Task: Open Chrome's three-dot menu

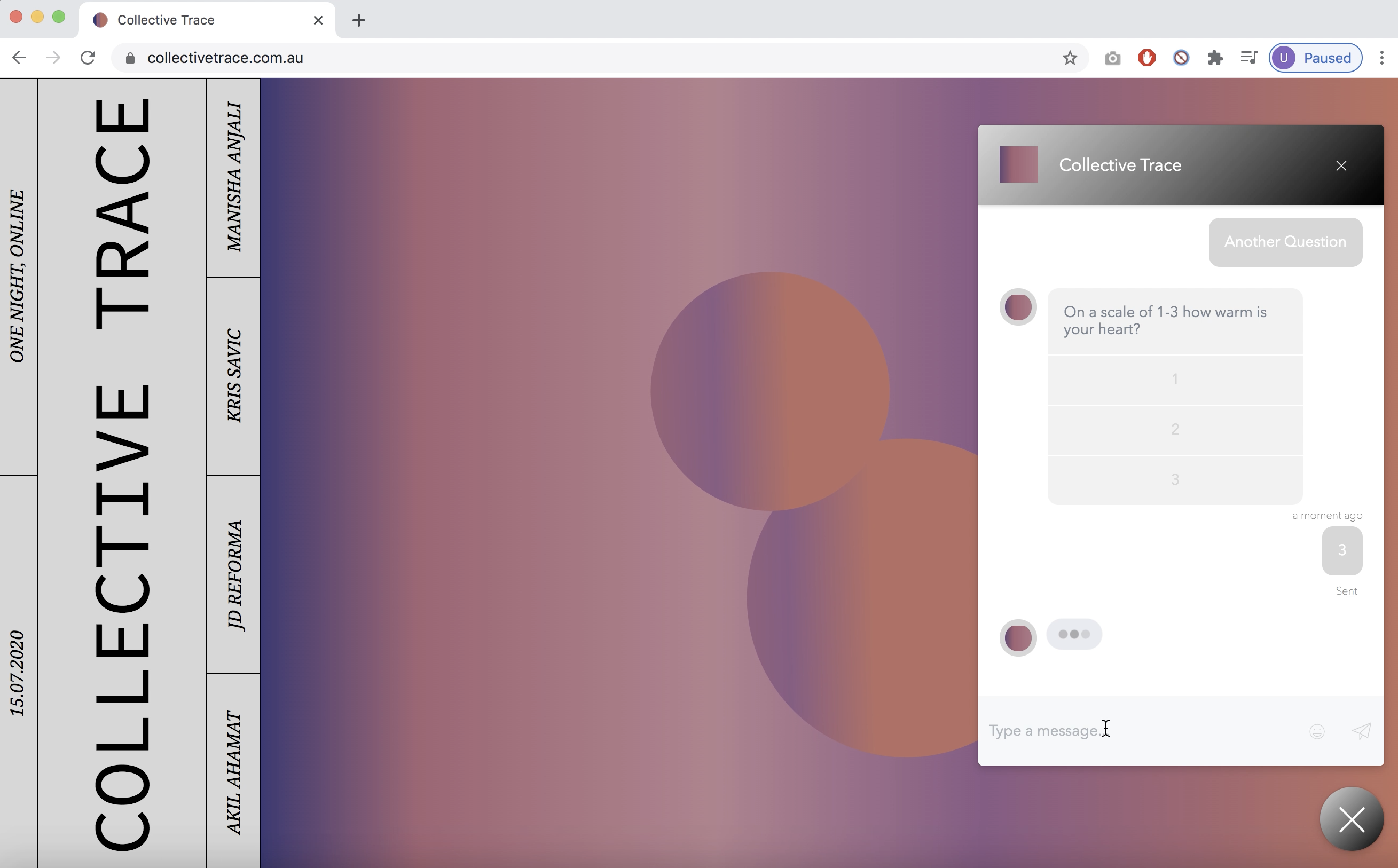Action: (x=1382, y=58)
